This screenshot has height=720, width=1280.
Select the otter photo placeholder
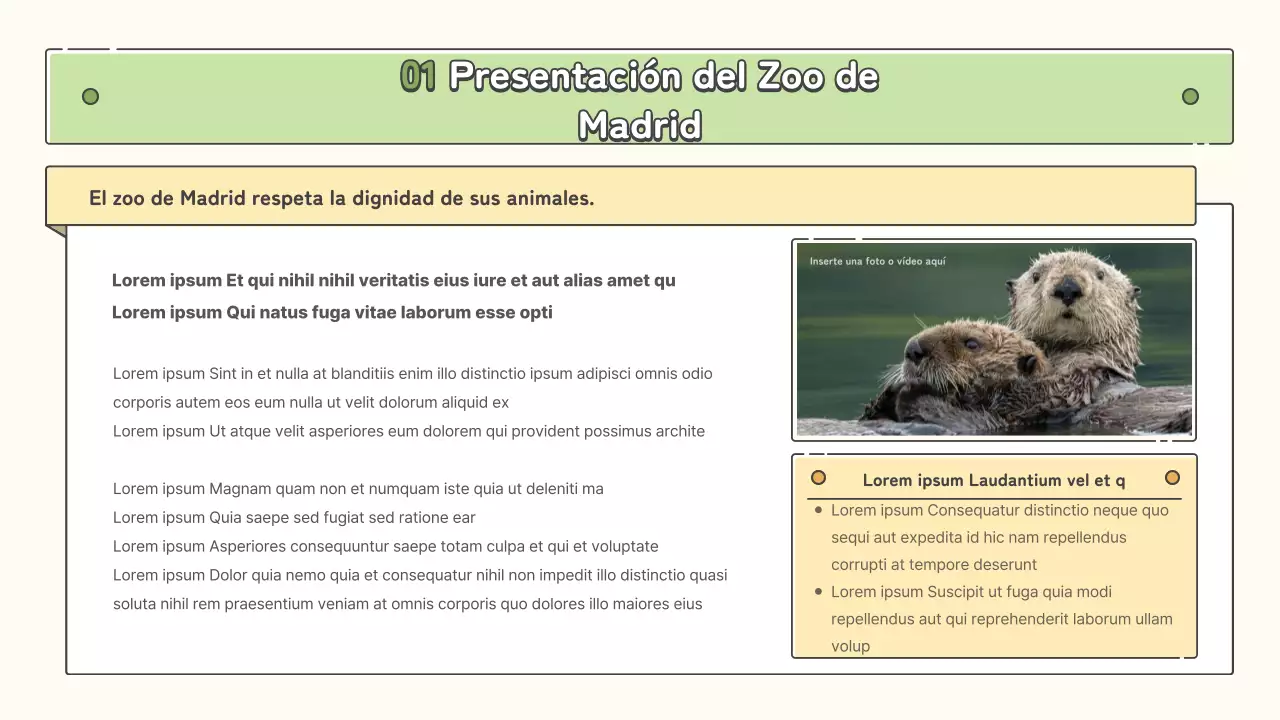coord(994,340)
